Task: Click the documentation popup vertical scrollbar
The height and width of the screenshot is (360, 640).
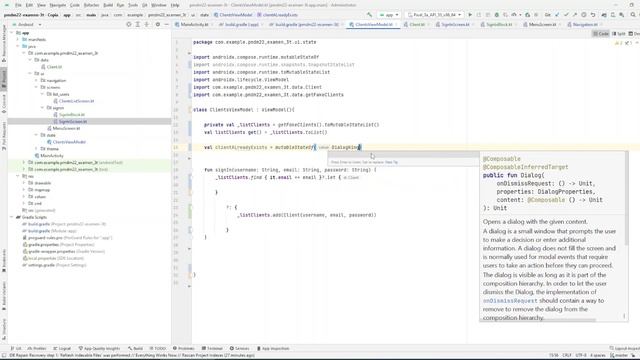Action: click(x=627, y=198)
